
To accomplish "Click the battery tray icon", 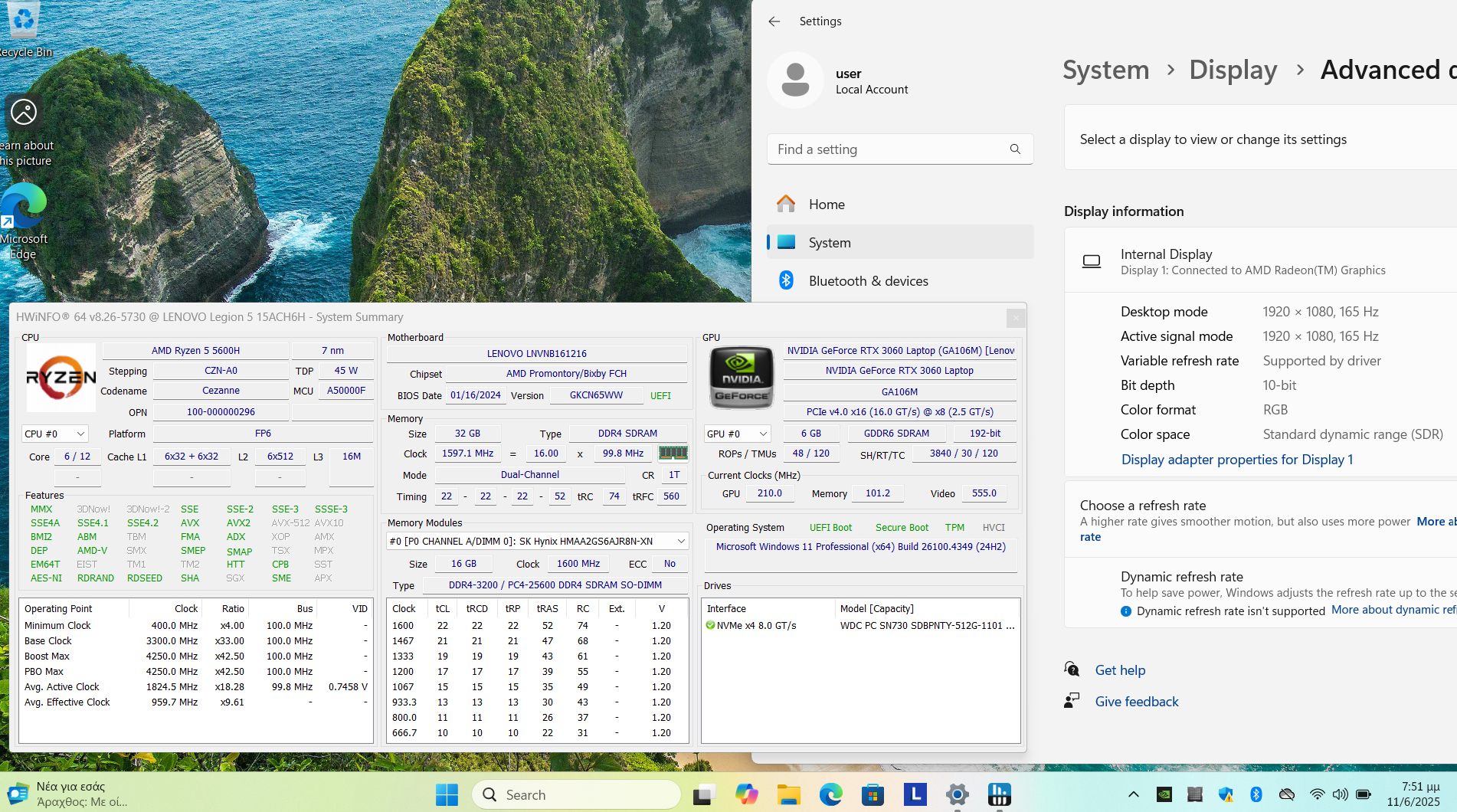I will (1364, 794).
